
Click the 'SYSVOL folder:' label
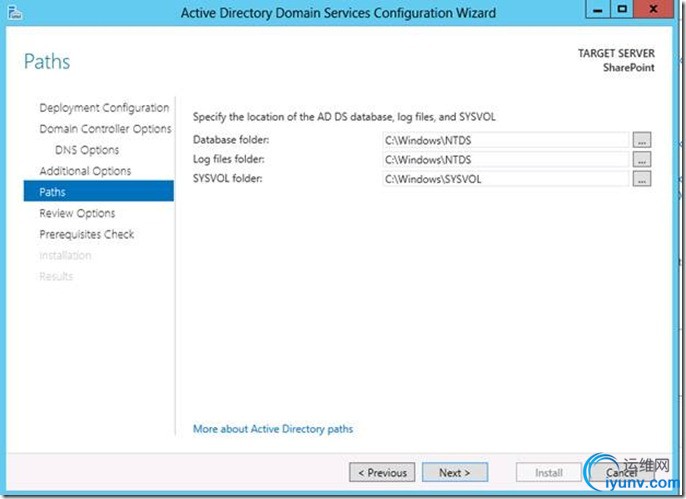228,178
